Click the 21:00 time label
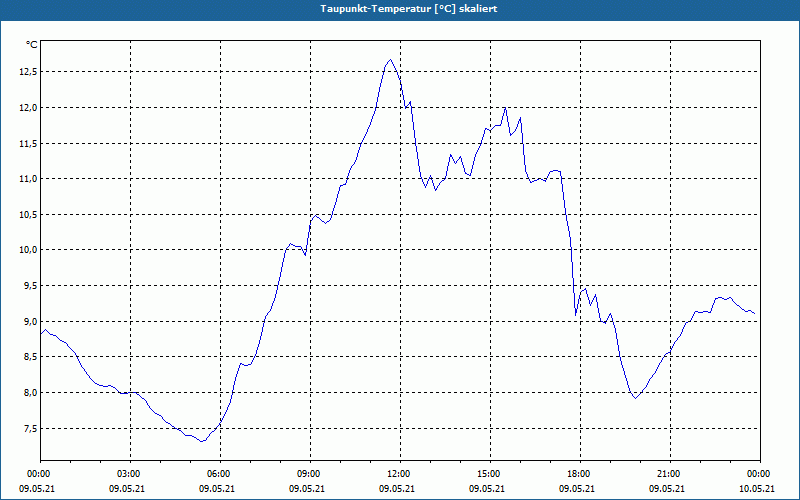 [670, 473]
